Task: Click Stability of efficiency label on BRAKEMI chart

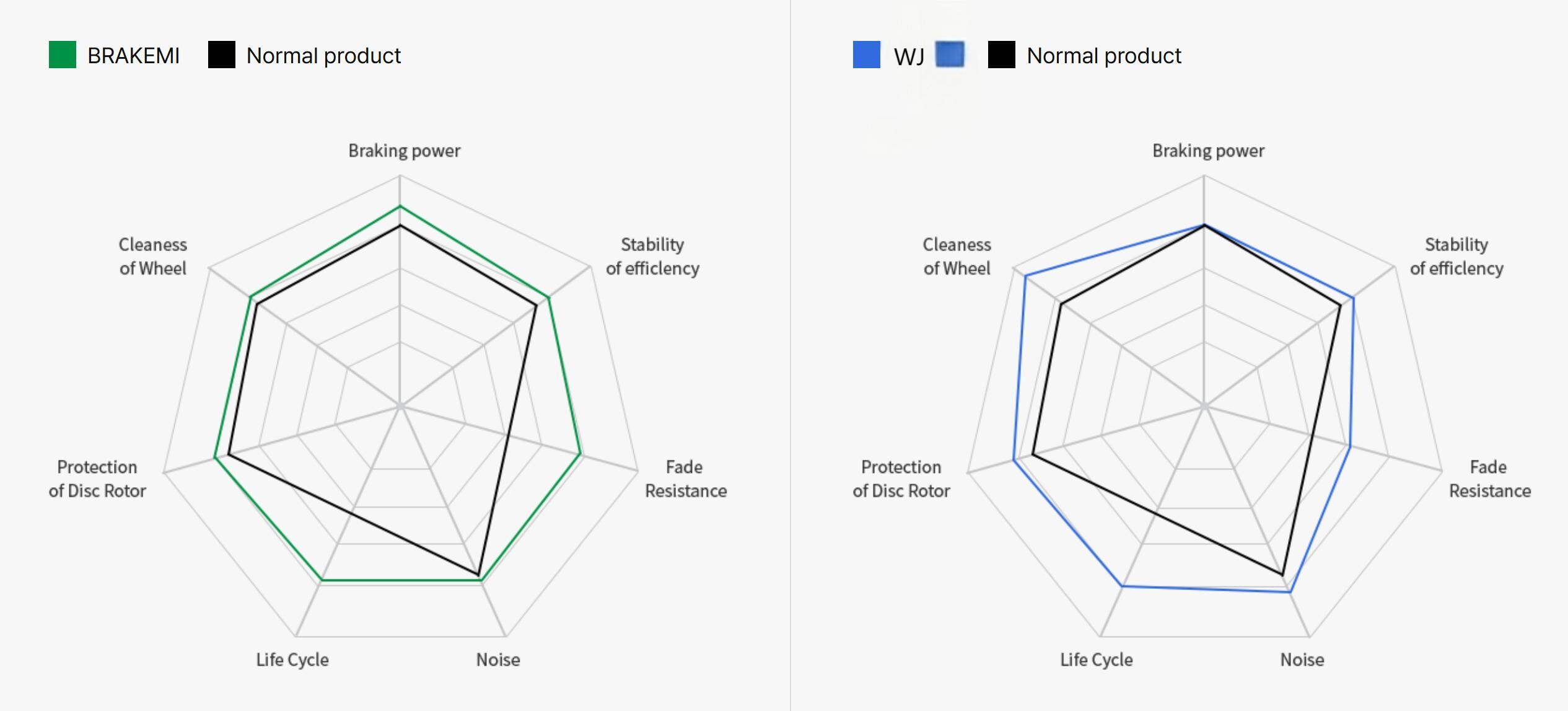Action: [652, 256]
